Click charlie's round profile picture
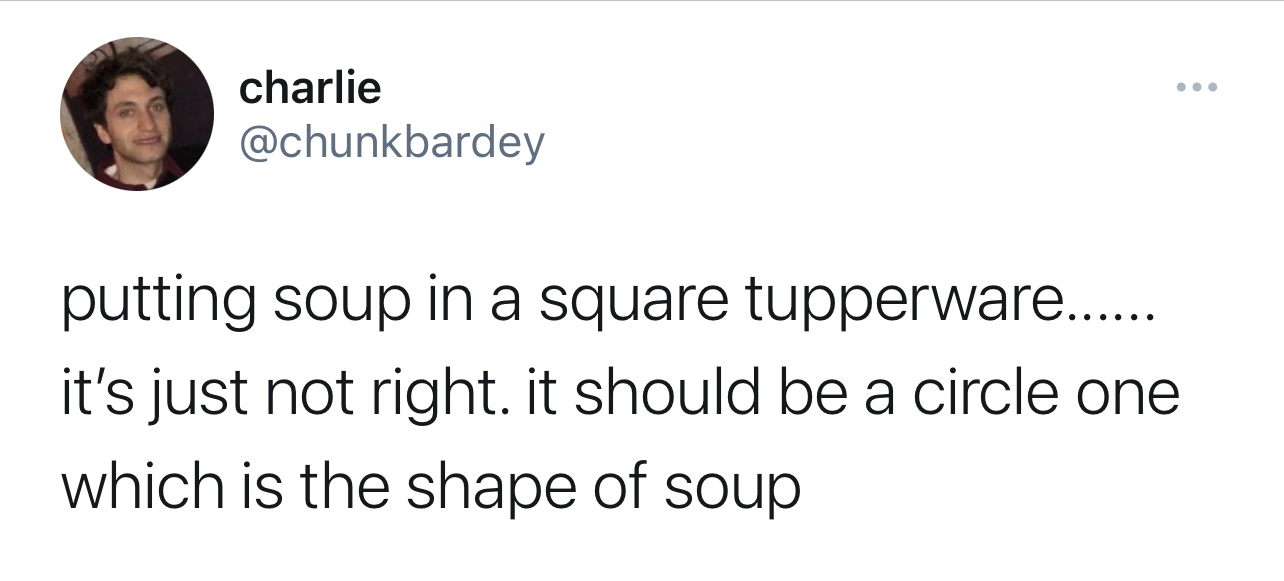 (x=137, y=113)
